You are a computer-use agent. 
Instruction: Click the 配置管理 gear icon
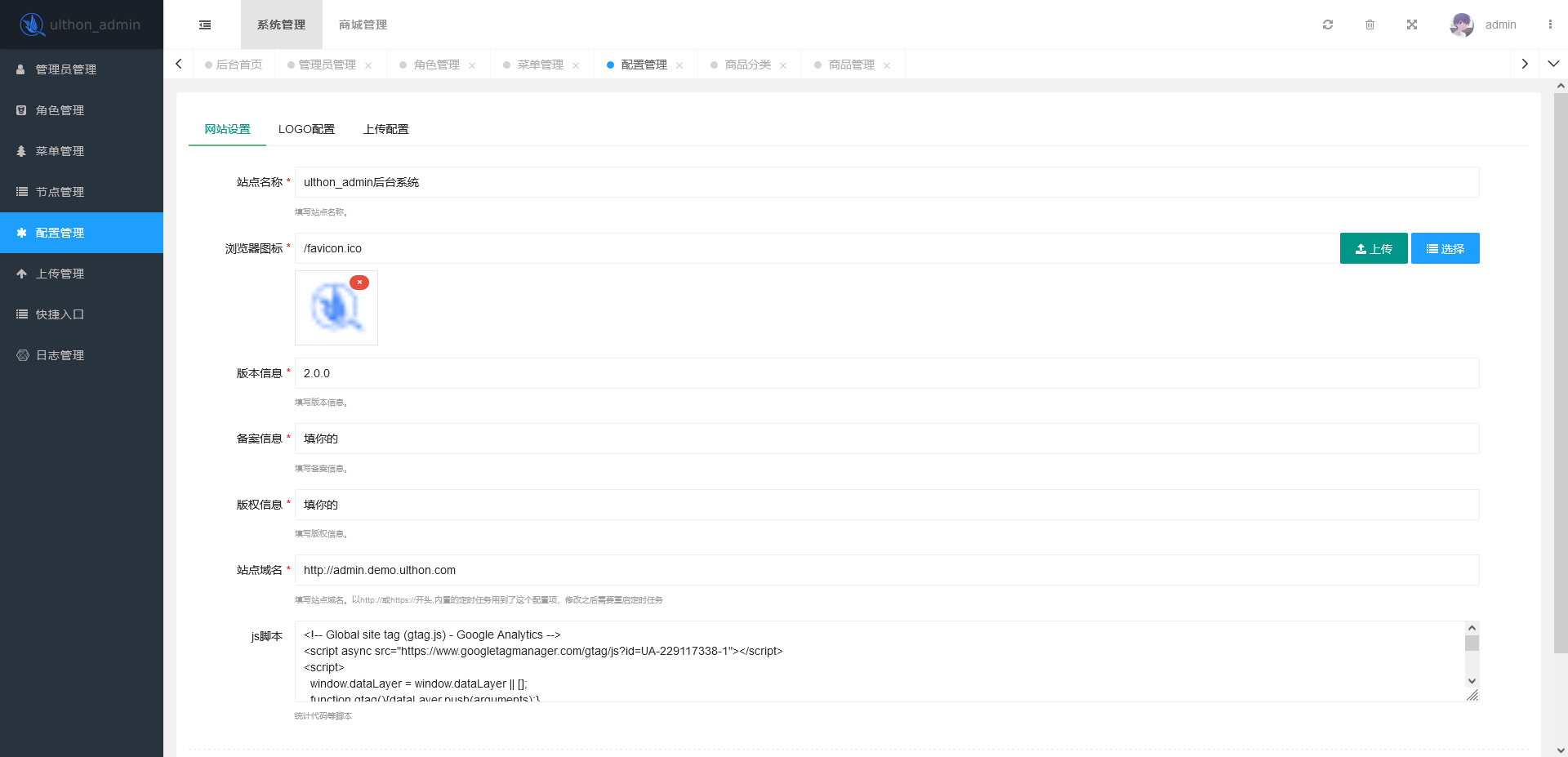[21, 233]
